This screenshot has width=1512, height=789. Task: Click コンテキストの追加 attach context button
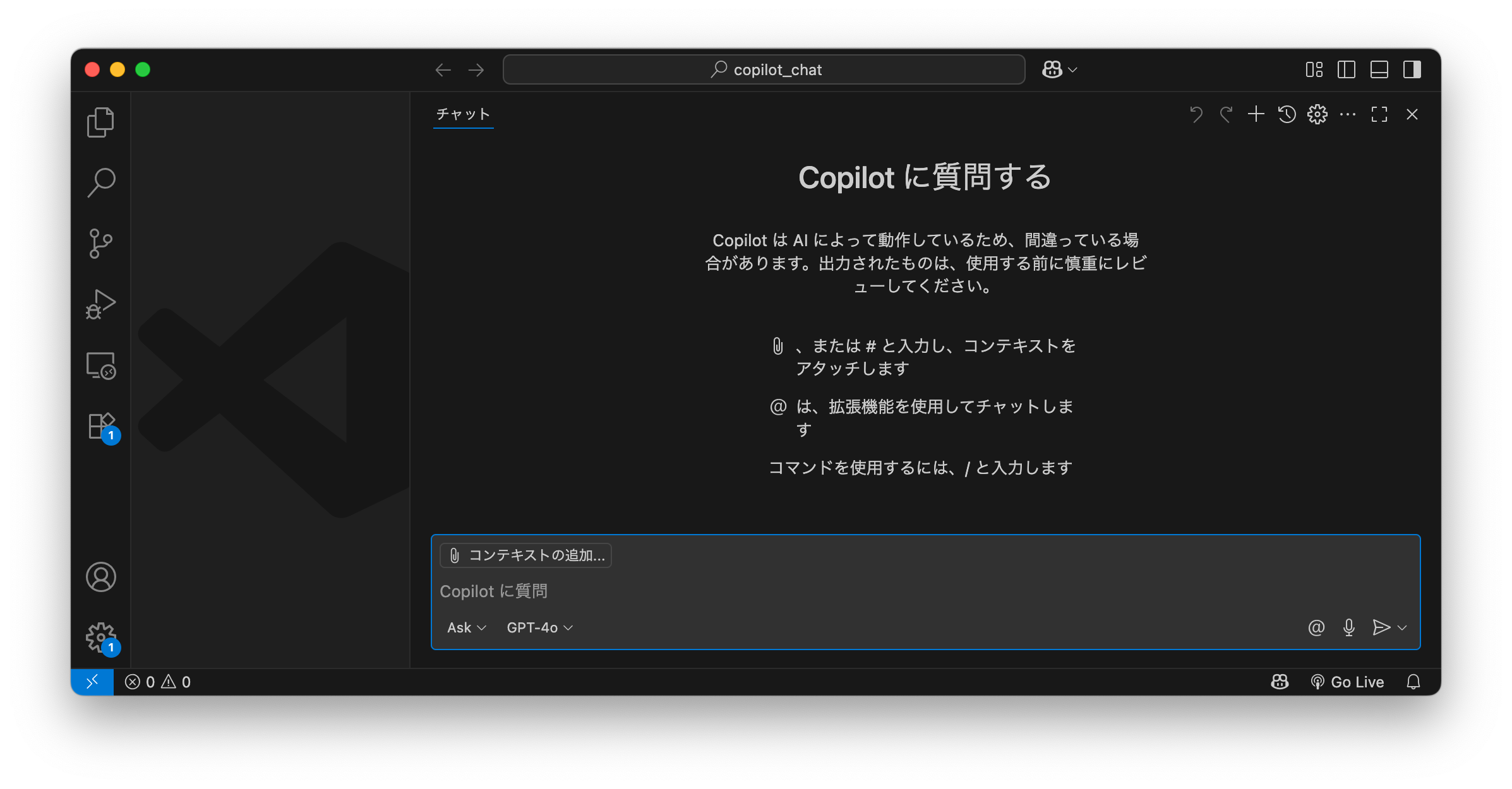tap(526, 555)
